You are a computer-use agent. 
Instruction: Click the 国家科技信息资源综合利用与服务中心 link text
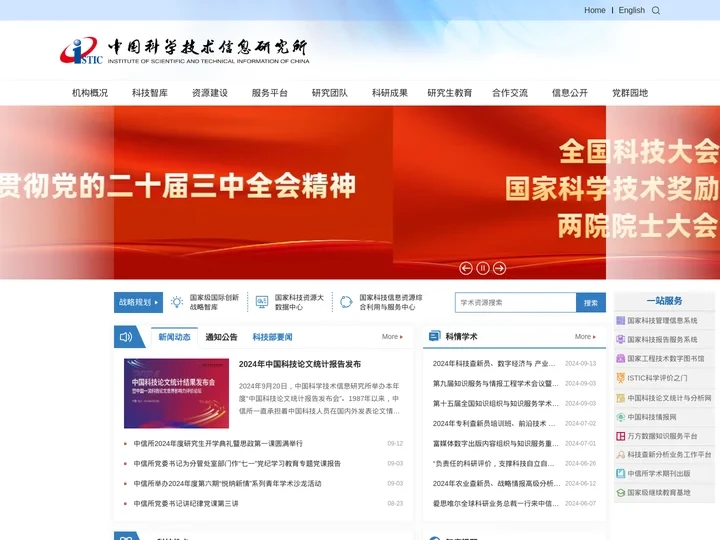coord(391,302)
